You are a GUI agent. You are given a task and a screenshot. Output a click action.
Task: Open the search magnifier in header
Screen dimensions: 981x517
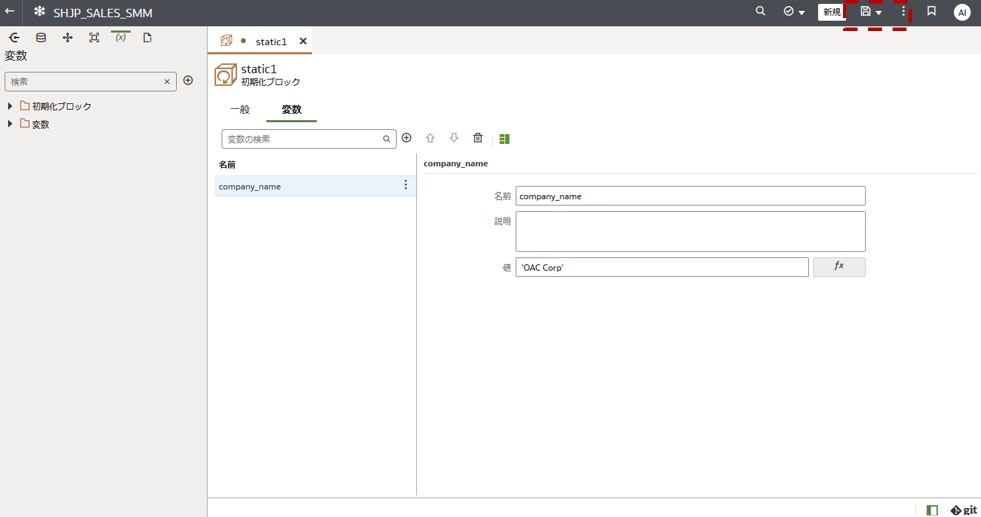coord(760,11)
